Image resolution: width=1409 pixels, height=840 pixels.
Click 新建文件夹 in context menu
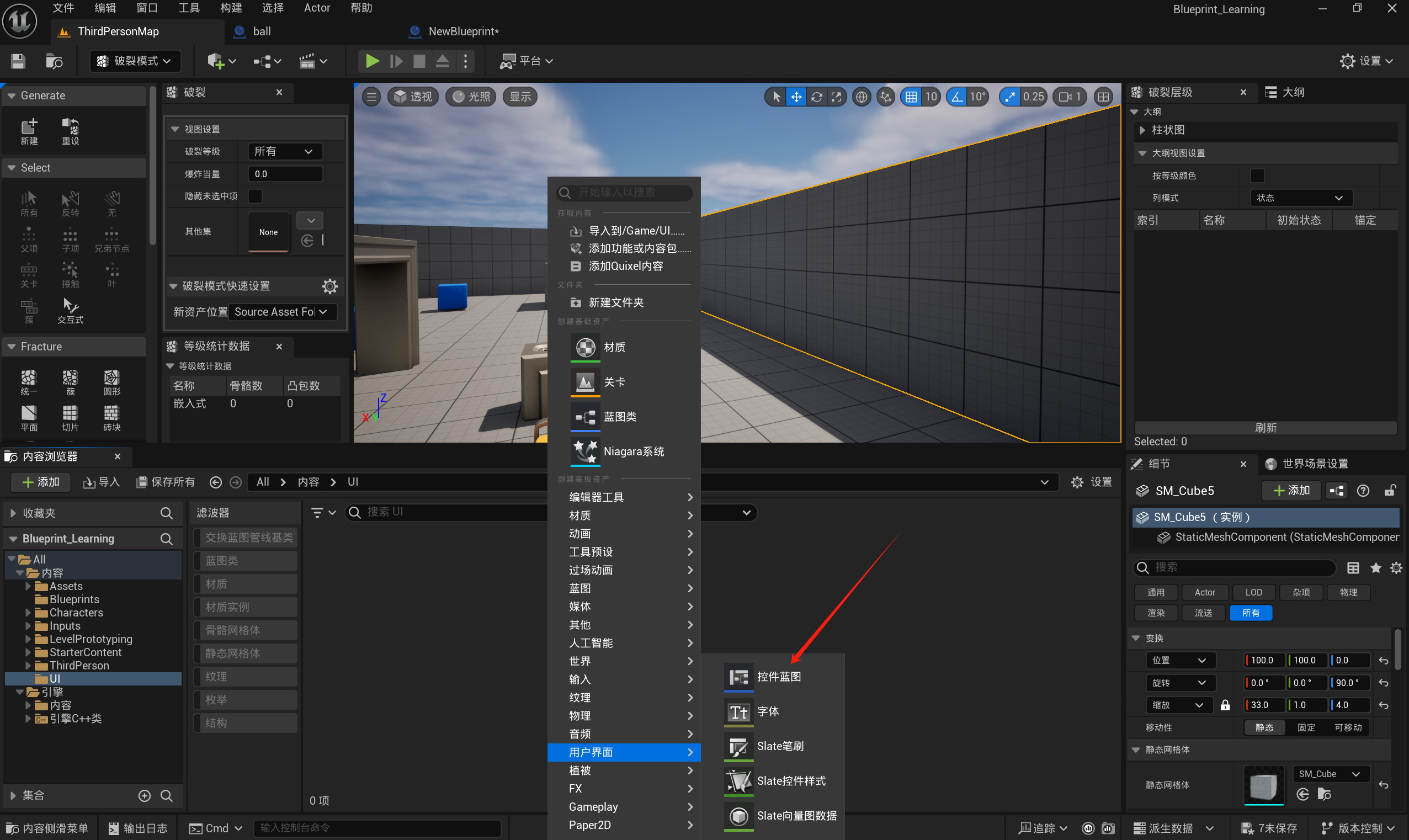click(624, 302)
